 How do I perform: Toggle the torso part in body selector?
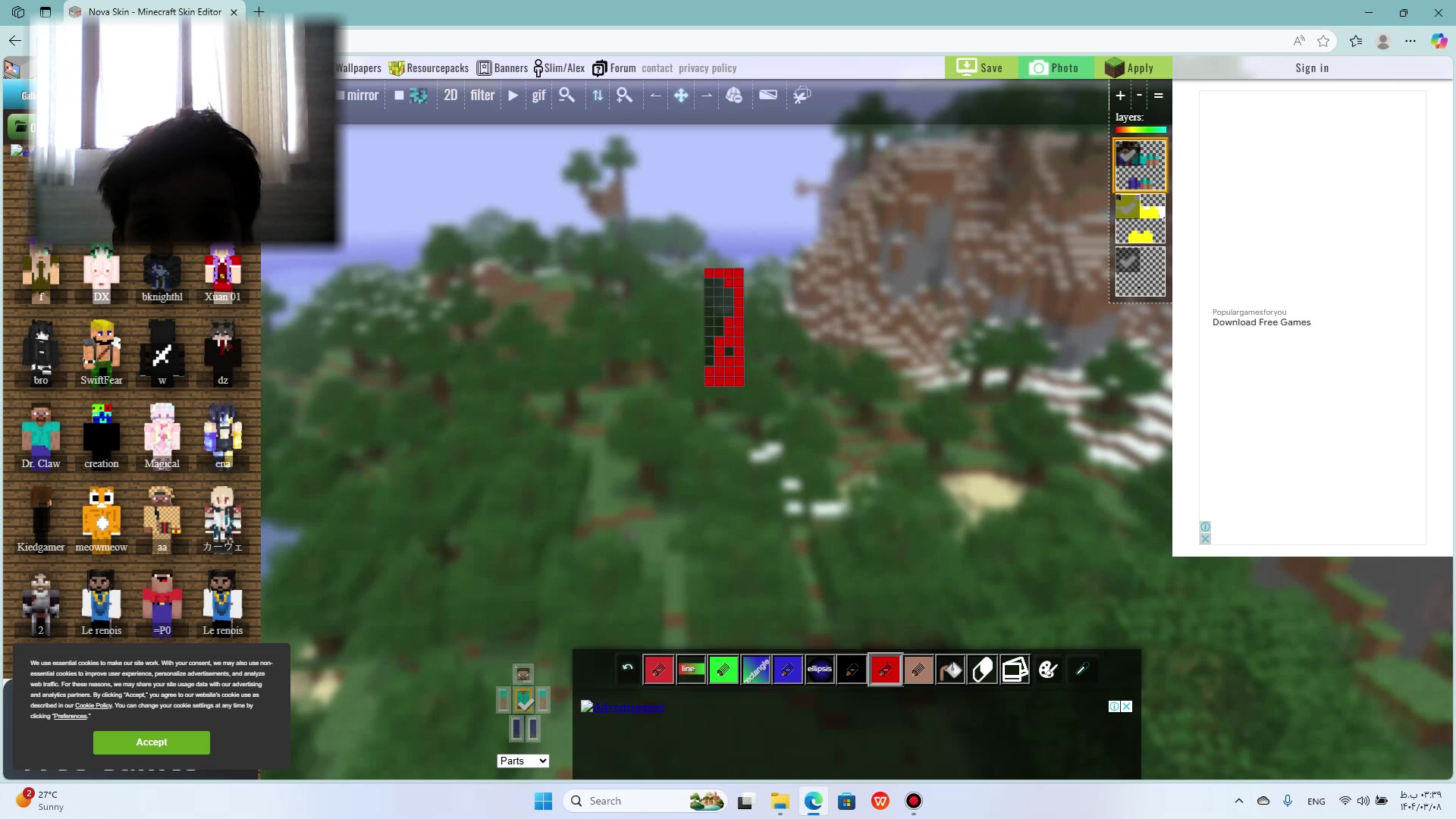coord(524,701)
